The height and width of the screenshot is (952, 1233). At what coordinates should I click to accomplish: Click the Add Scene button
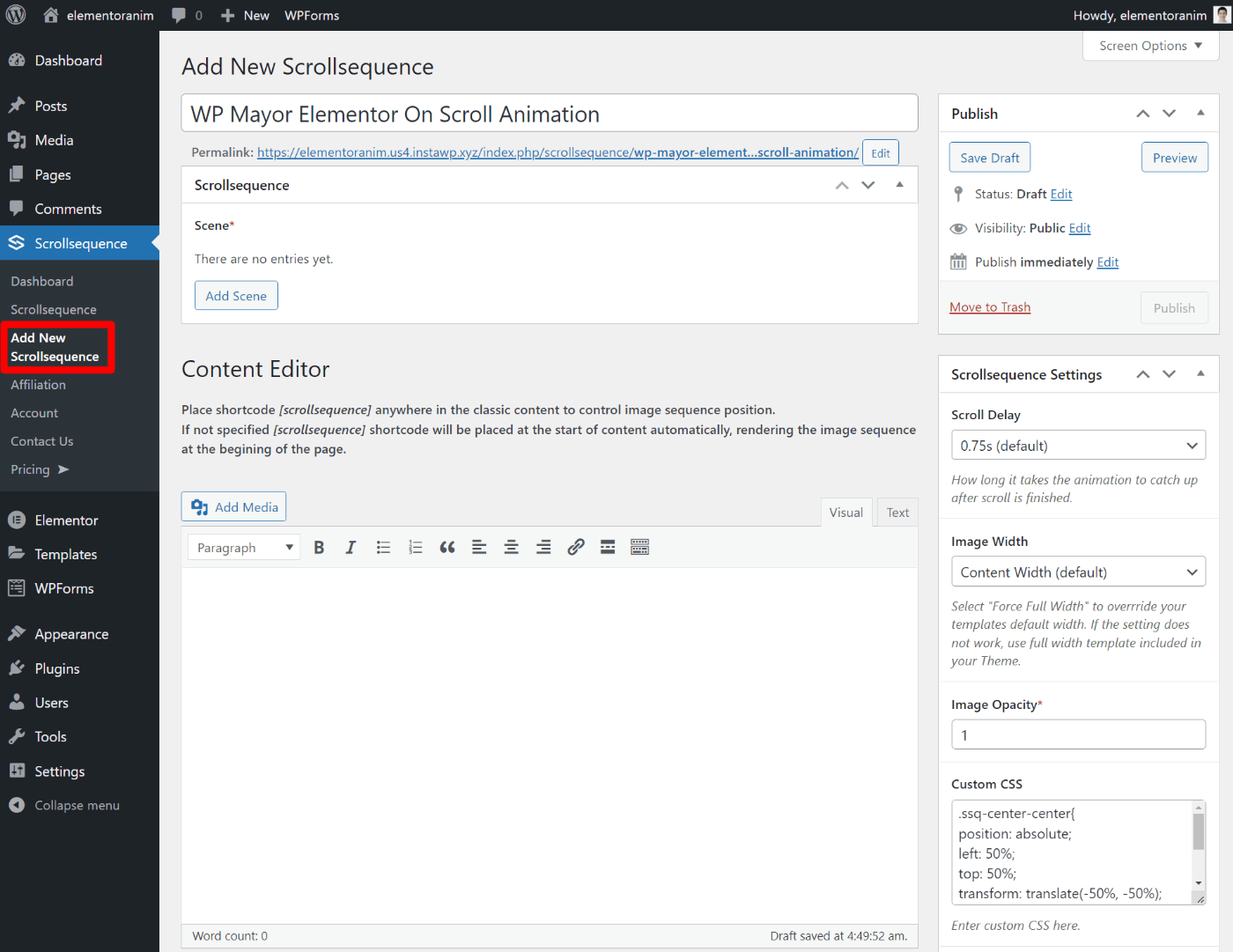[x=236, y=296]
